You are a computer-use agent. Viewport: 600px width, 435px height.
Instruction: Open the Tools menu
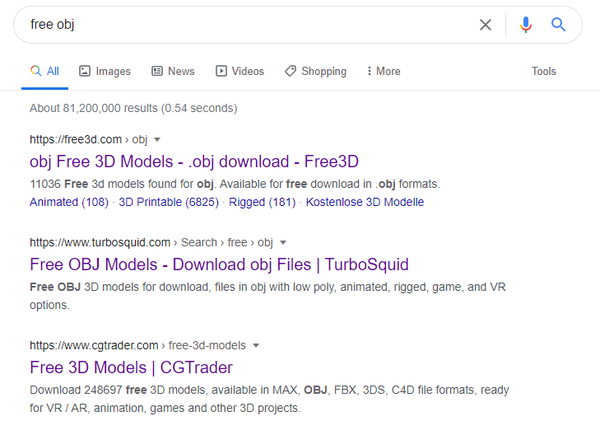pos(544,72)
